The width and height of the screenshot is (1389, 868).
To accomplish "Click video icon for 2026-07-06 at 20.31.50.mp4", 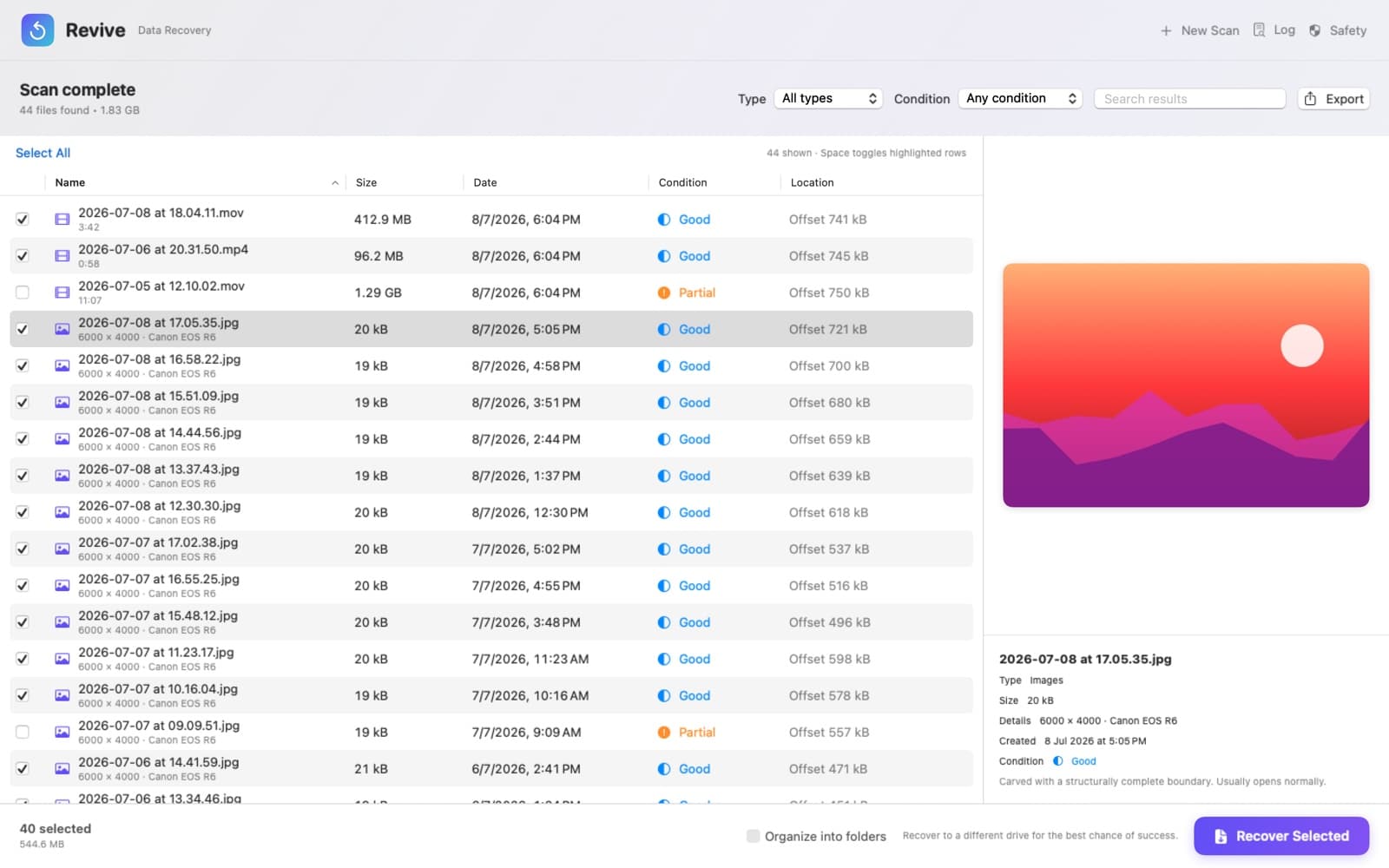I will [x=63, y=256].
